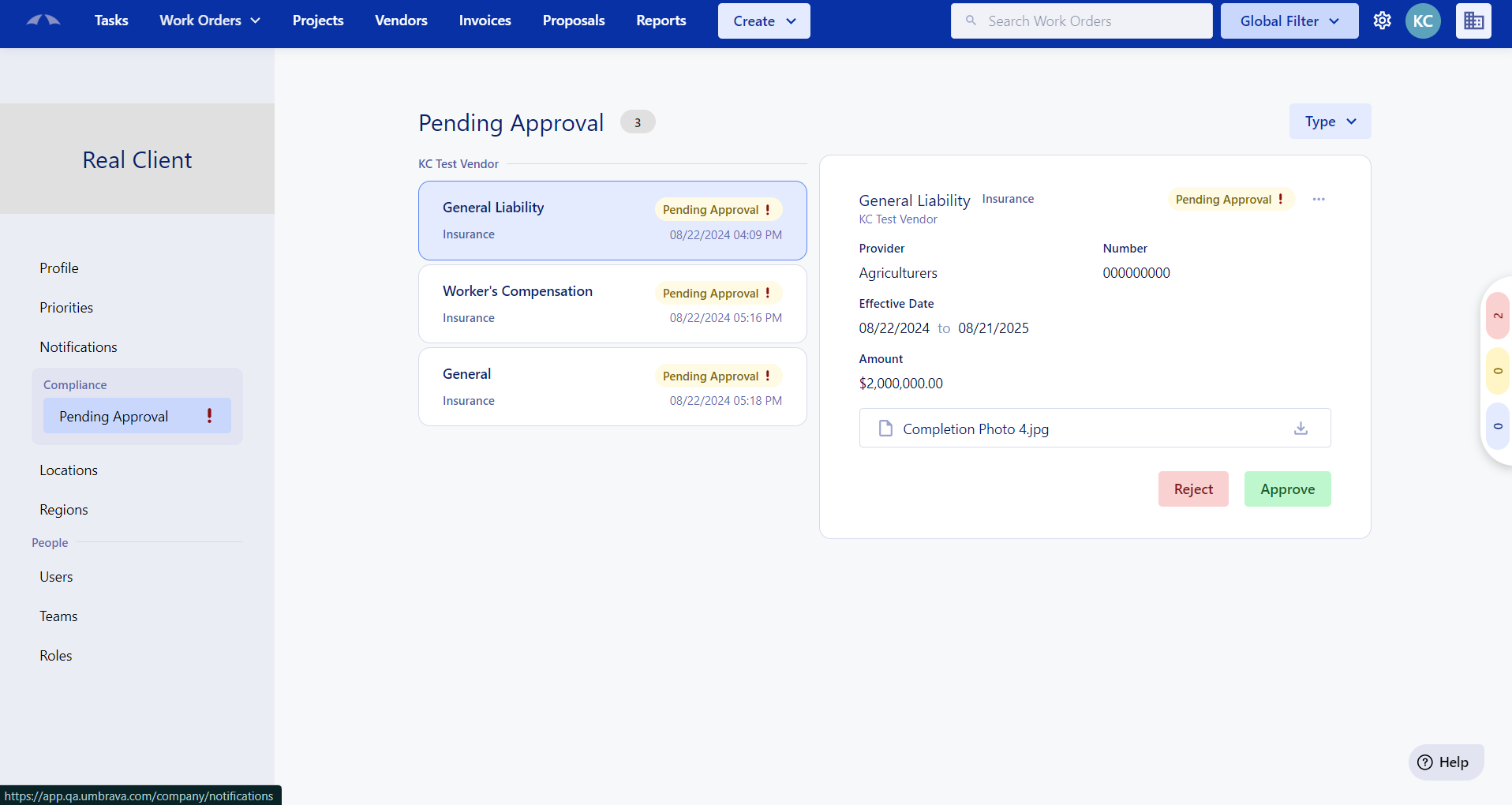
Task: Click the red badge on the right edge
Action: pos(1499,315)
